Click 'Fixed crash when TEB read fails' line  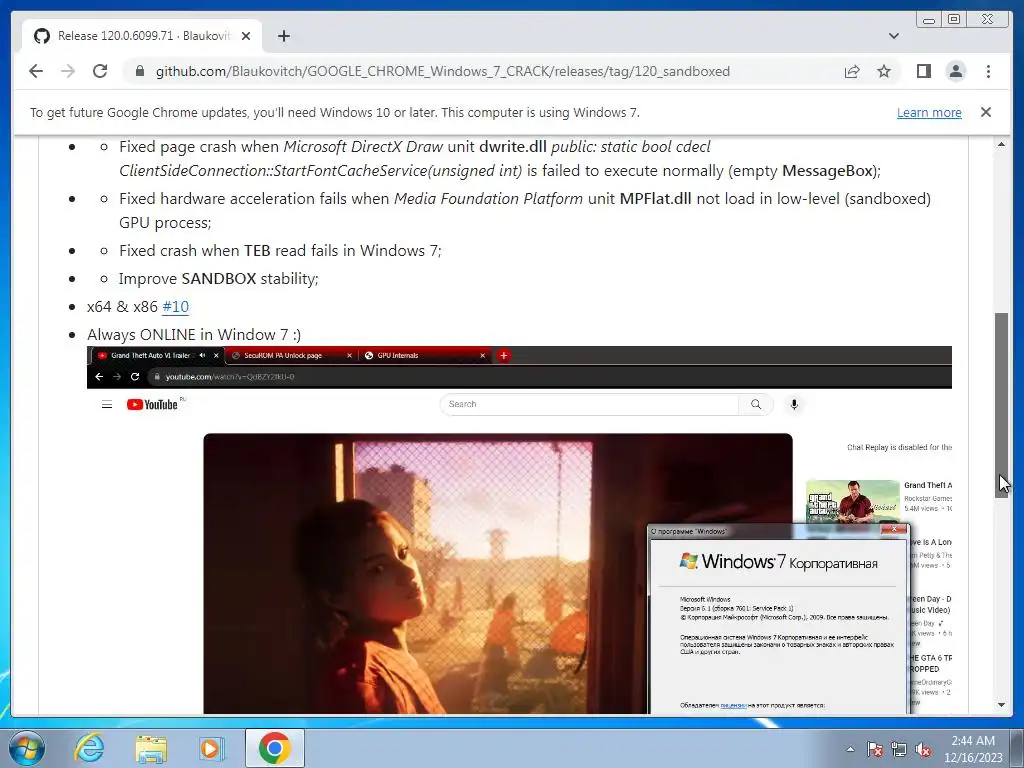pos(280,251)
